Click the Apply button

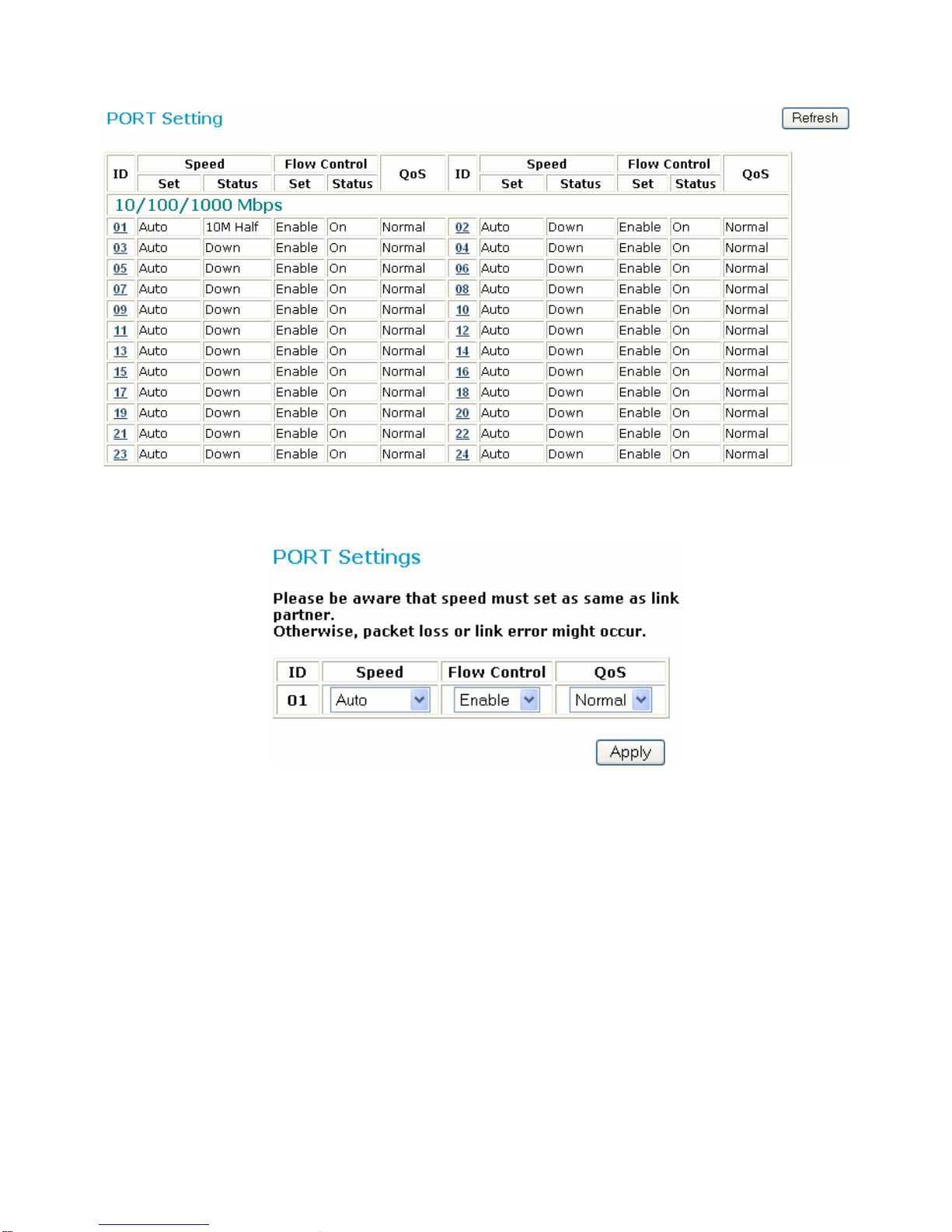point(630,752)
